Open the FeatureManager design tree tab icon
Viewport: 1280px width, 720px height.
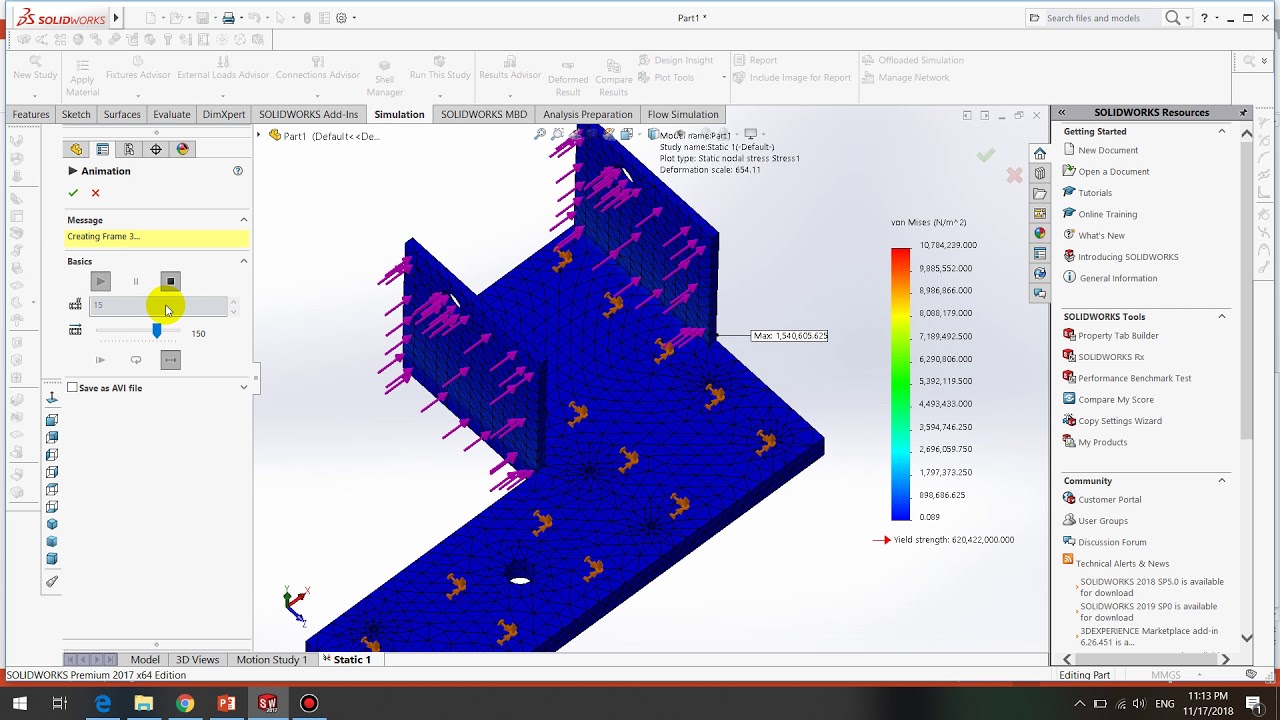[76, 149]
